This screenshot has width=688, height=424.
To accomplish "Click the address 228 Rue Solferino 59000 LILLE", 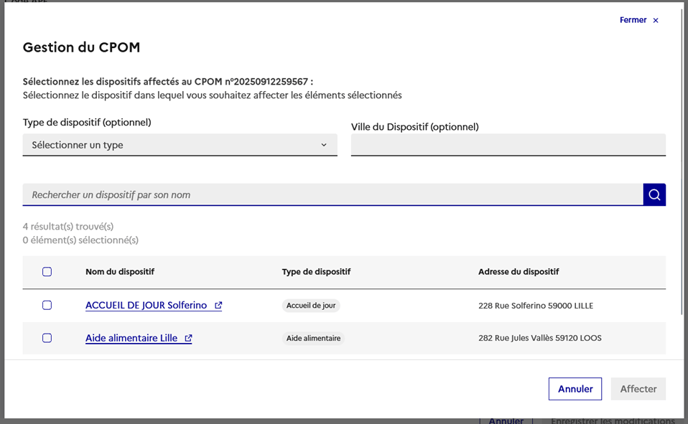I will (x=535, y=306).
